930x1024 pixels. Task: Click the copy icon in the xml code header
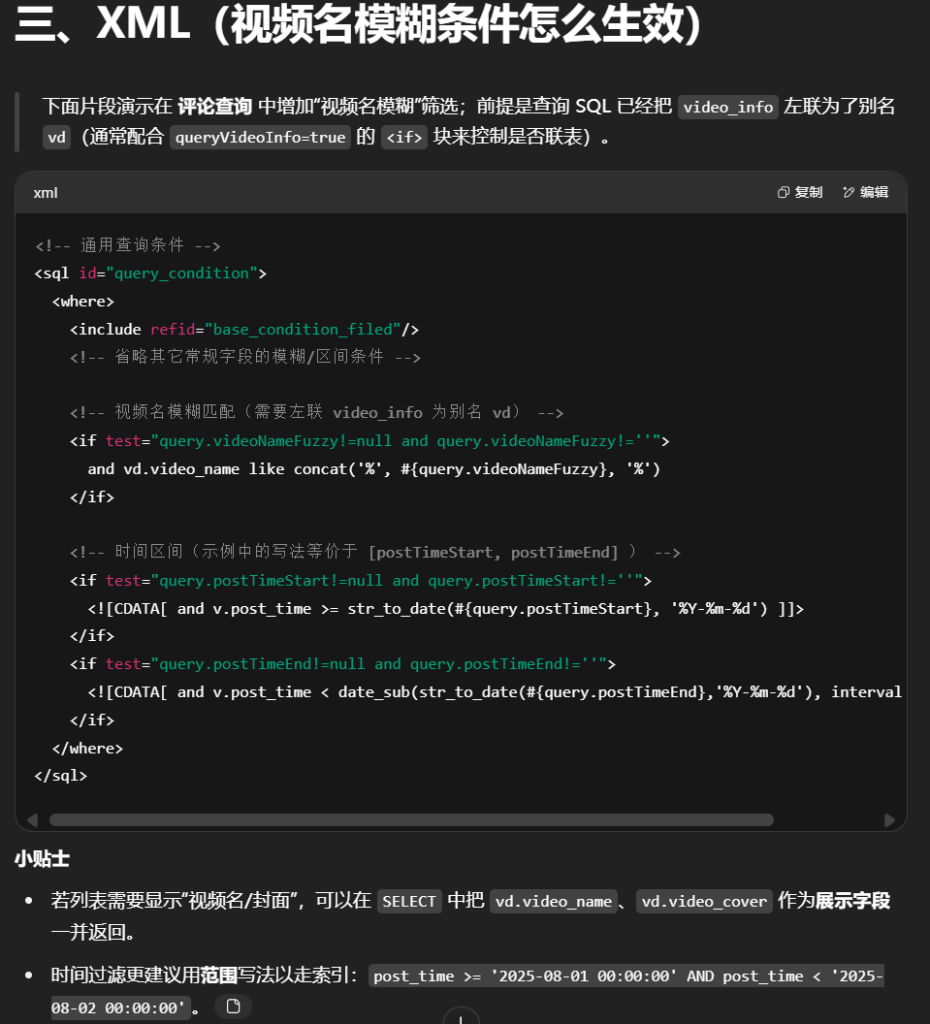pyautogui.click(x=784, y=192)
